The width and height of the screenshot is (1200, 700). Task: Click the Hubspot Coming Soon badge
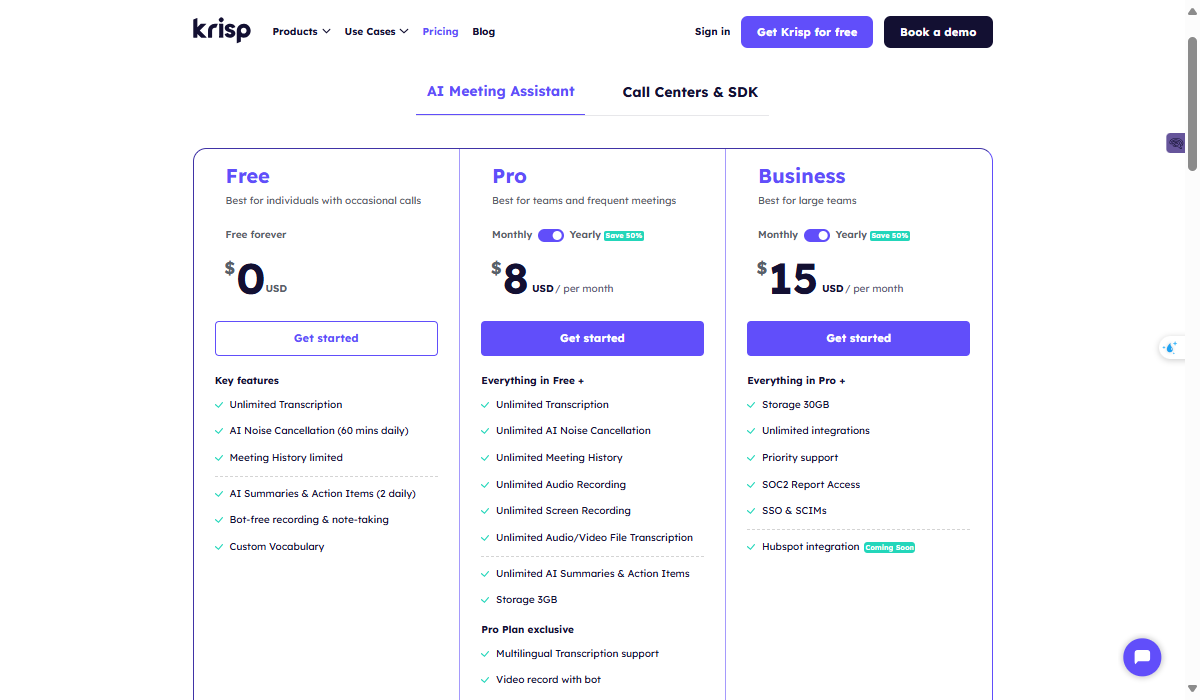(889, 548)
